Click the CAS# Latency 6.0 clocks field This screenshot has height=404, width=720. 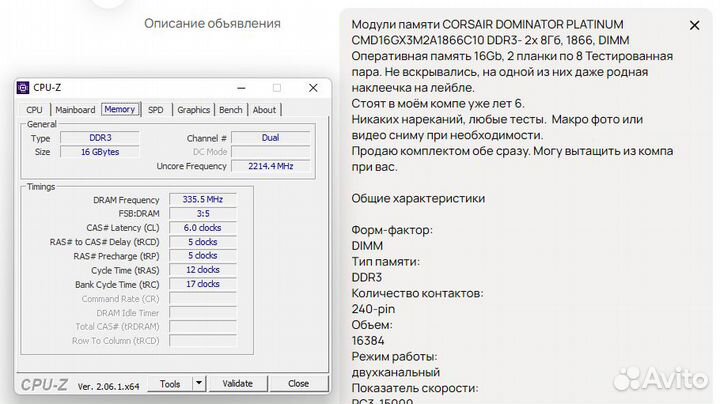[201, 228]
